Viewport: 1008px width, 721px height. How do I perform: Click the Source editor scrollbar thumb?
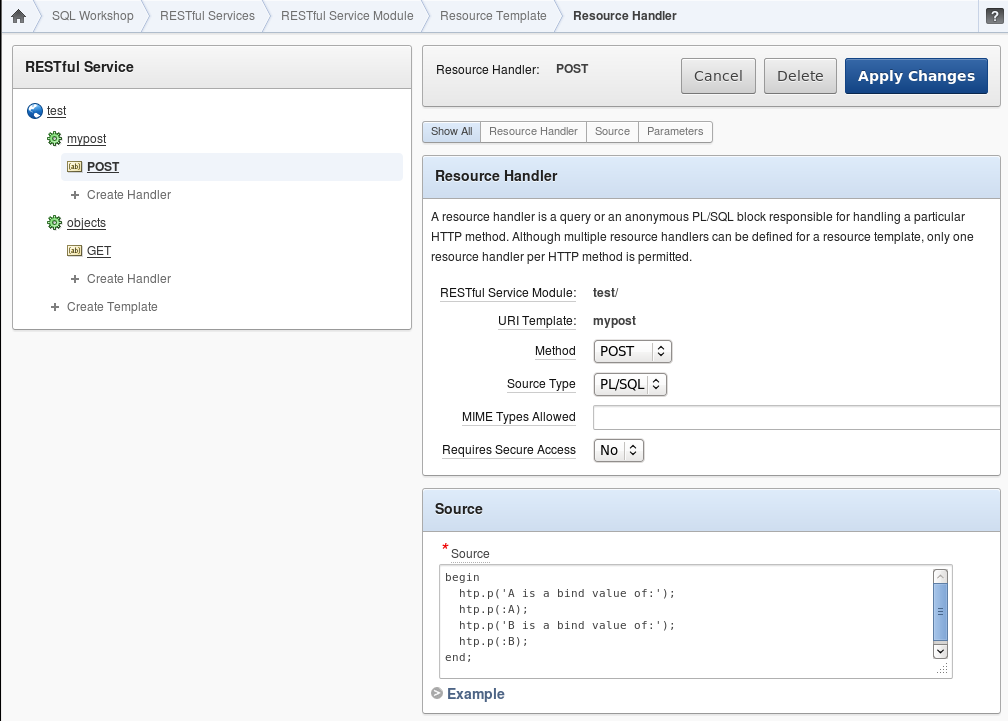[x=940, y=612]
